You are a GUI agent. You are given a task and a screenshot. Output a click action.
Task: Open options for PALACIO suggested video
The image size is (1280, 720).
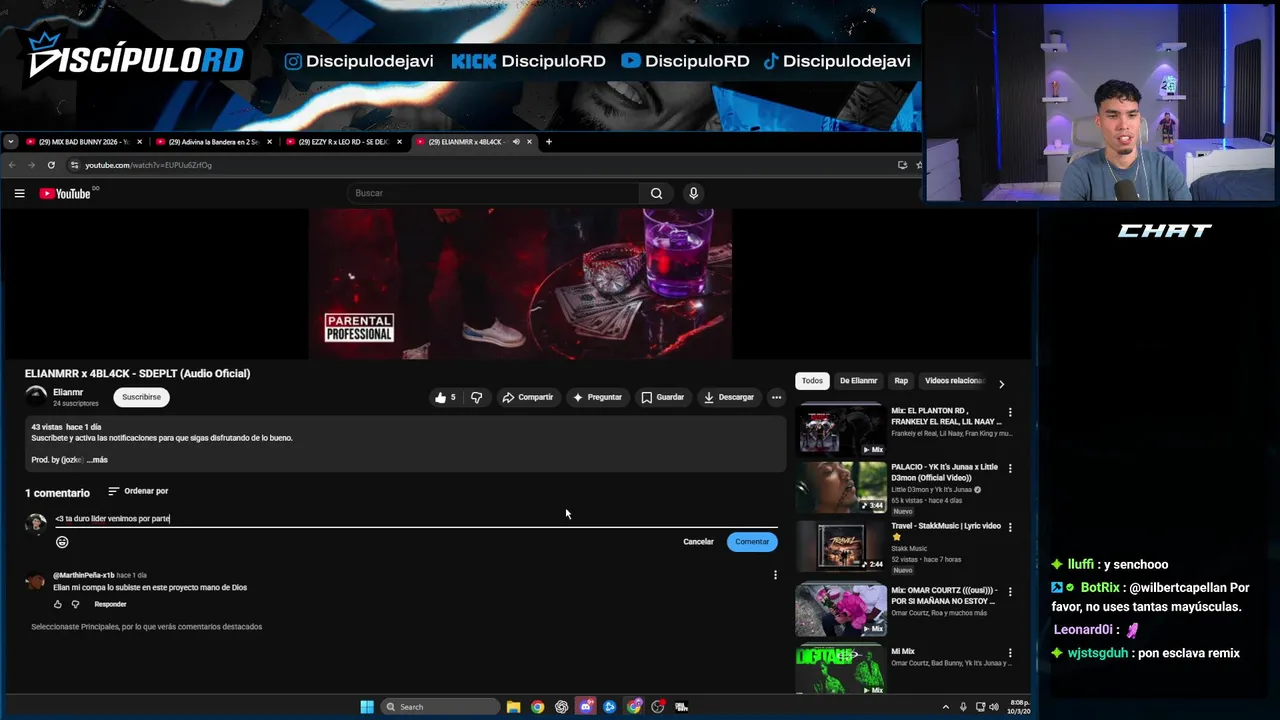(1010, 468)
